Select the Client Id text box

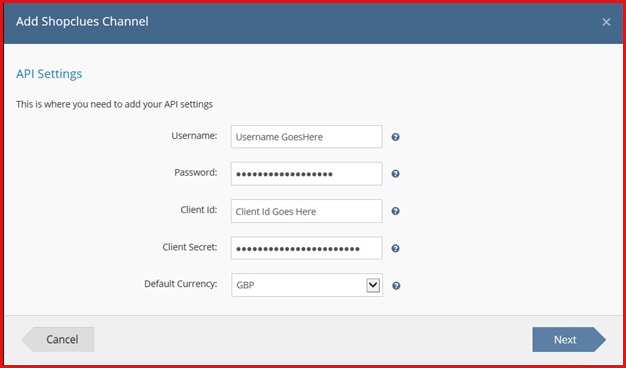point(306,211)
